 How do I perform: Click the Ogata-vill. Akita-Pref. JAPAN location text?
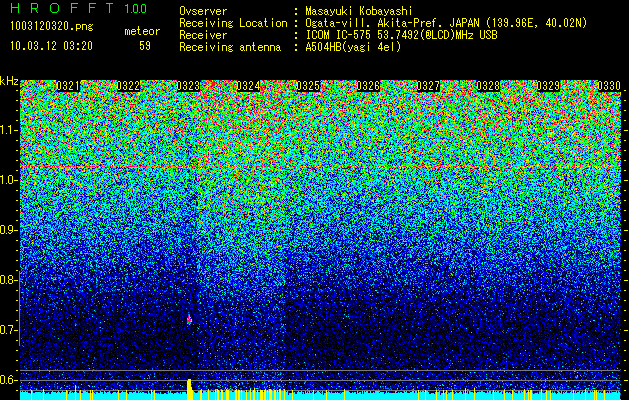446,23
